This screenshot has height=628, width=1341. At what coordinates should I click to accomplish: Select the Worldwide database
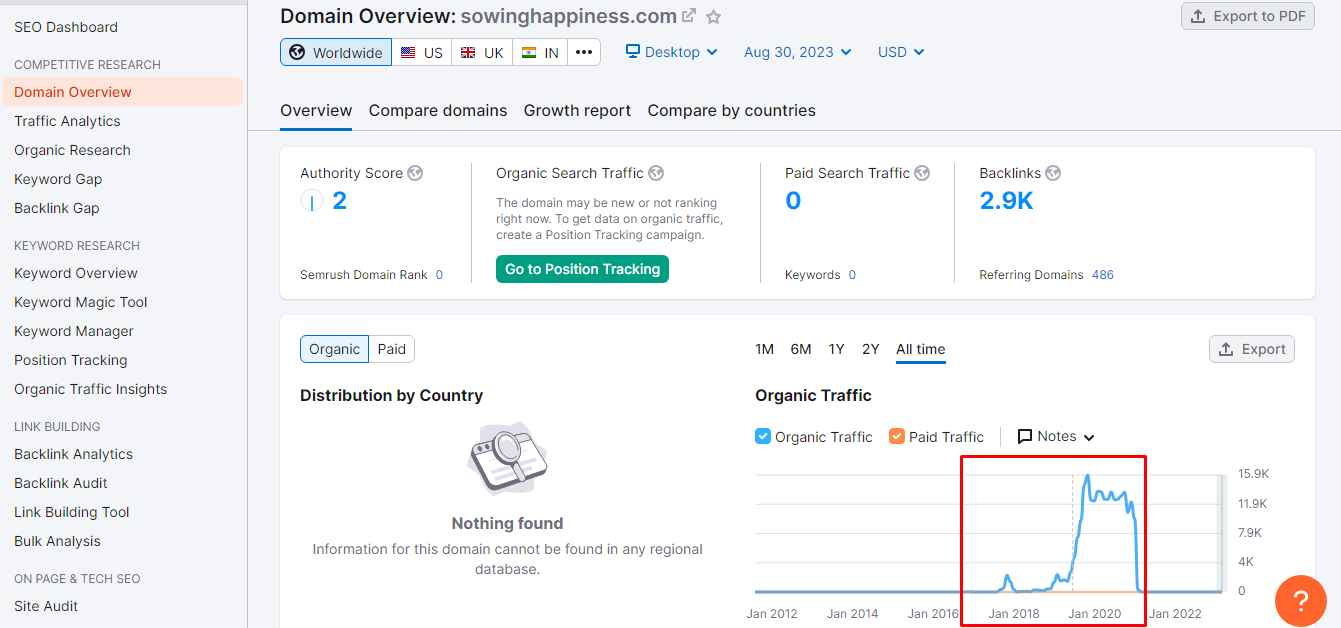click(336, 52)
